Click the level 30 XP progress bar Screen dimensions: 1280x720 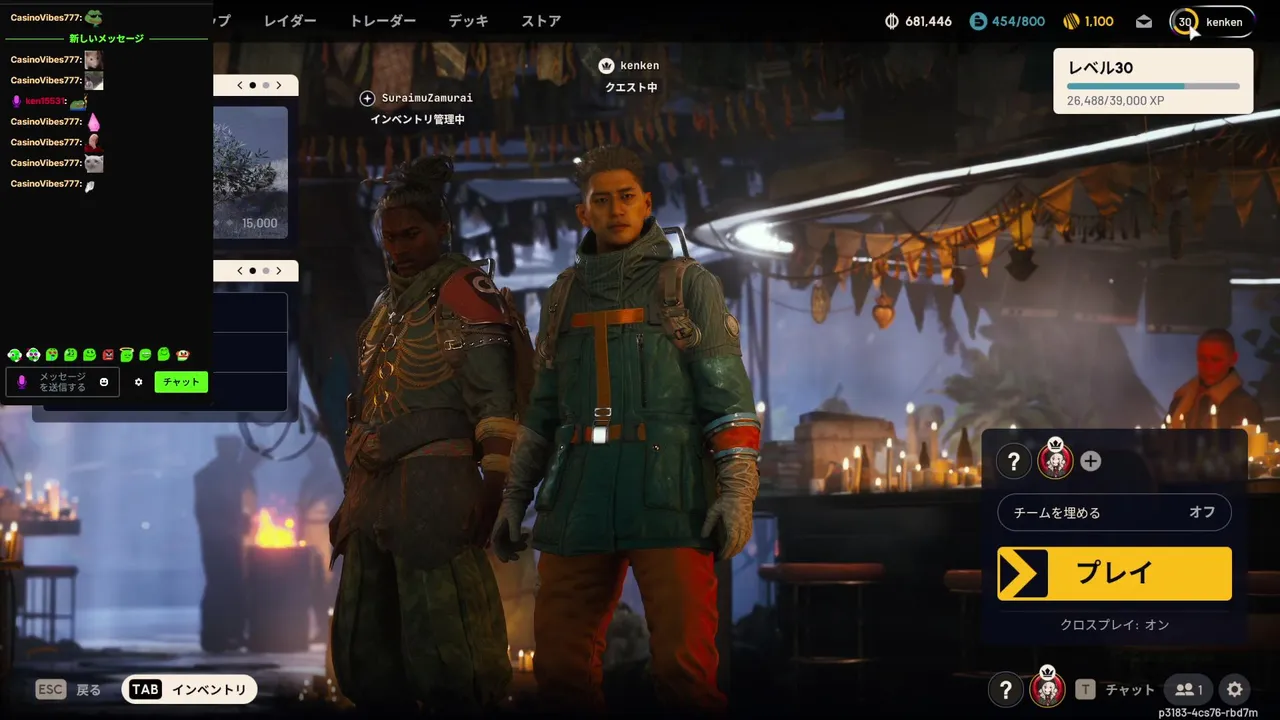1153,87
